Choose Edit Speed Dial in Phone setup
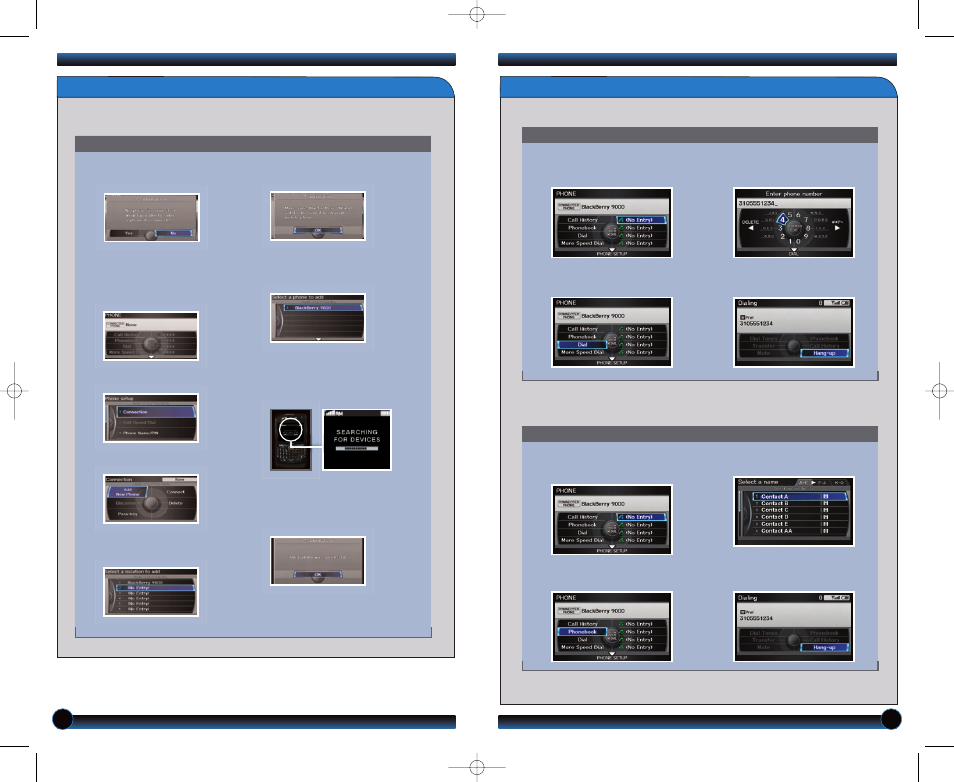954x782 pixels. click(156, 422)
